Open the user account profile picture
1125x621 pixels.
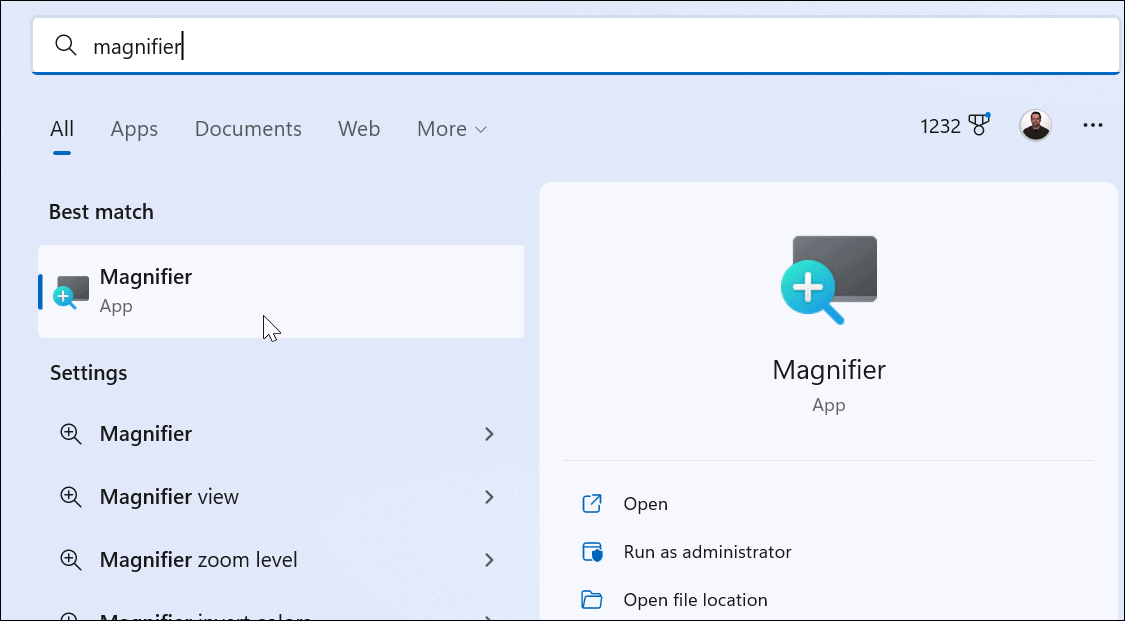pyautogui.click(x=1035, y=125)
